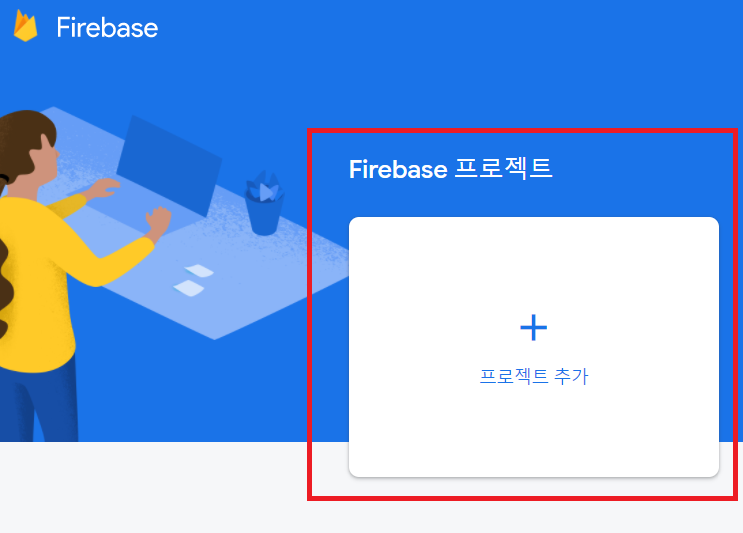Click the woman's blue pants
Screen dimensions: 743x533
(x=39, y=403)
